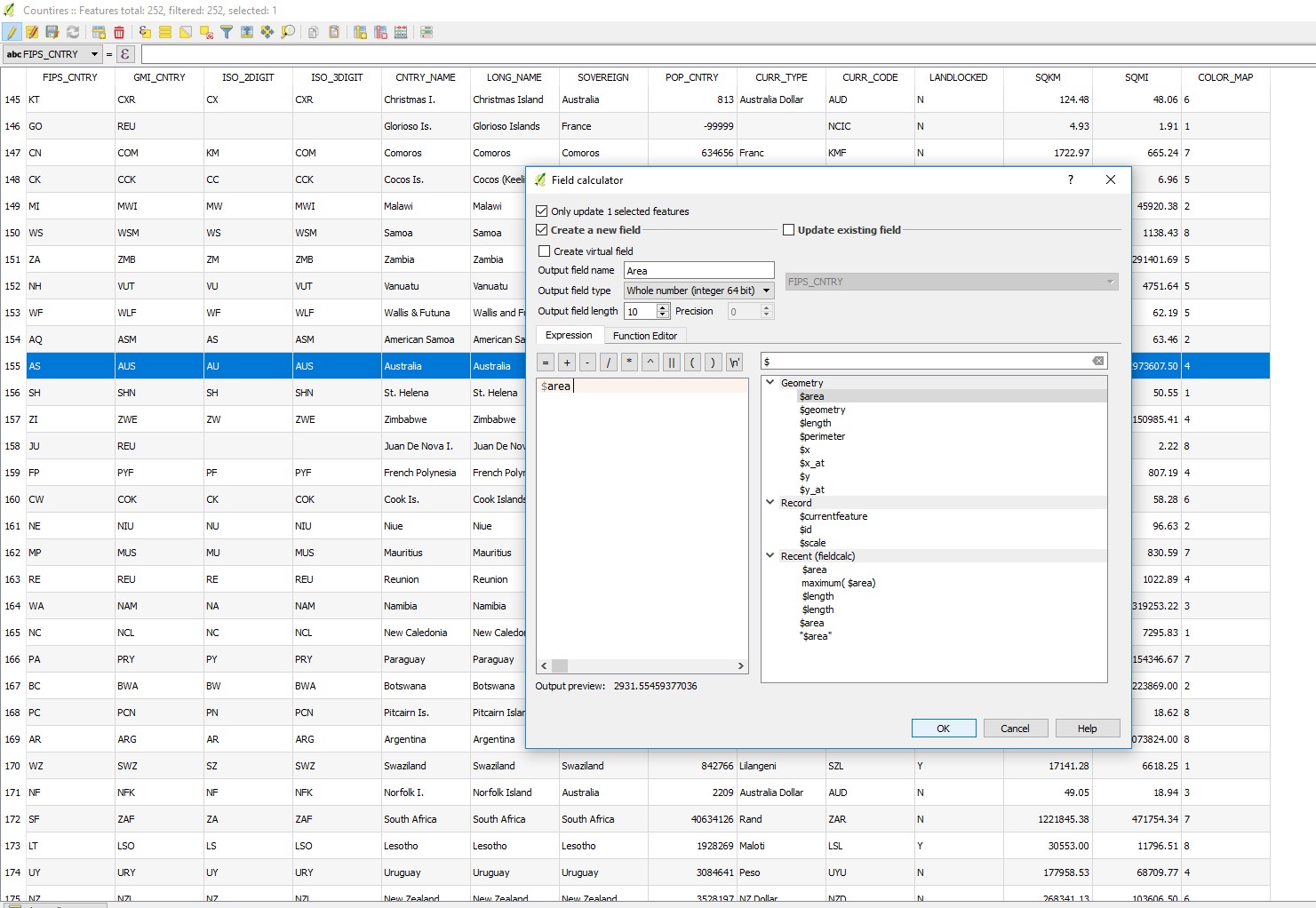The image size is (1316, 908).
Task: Deselect all features icon
Action: pos(206,32)
